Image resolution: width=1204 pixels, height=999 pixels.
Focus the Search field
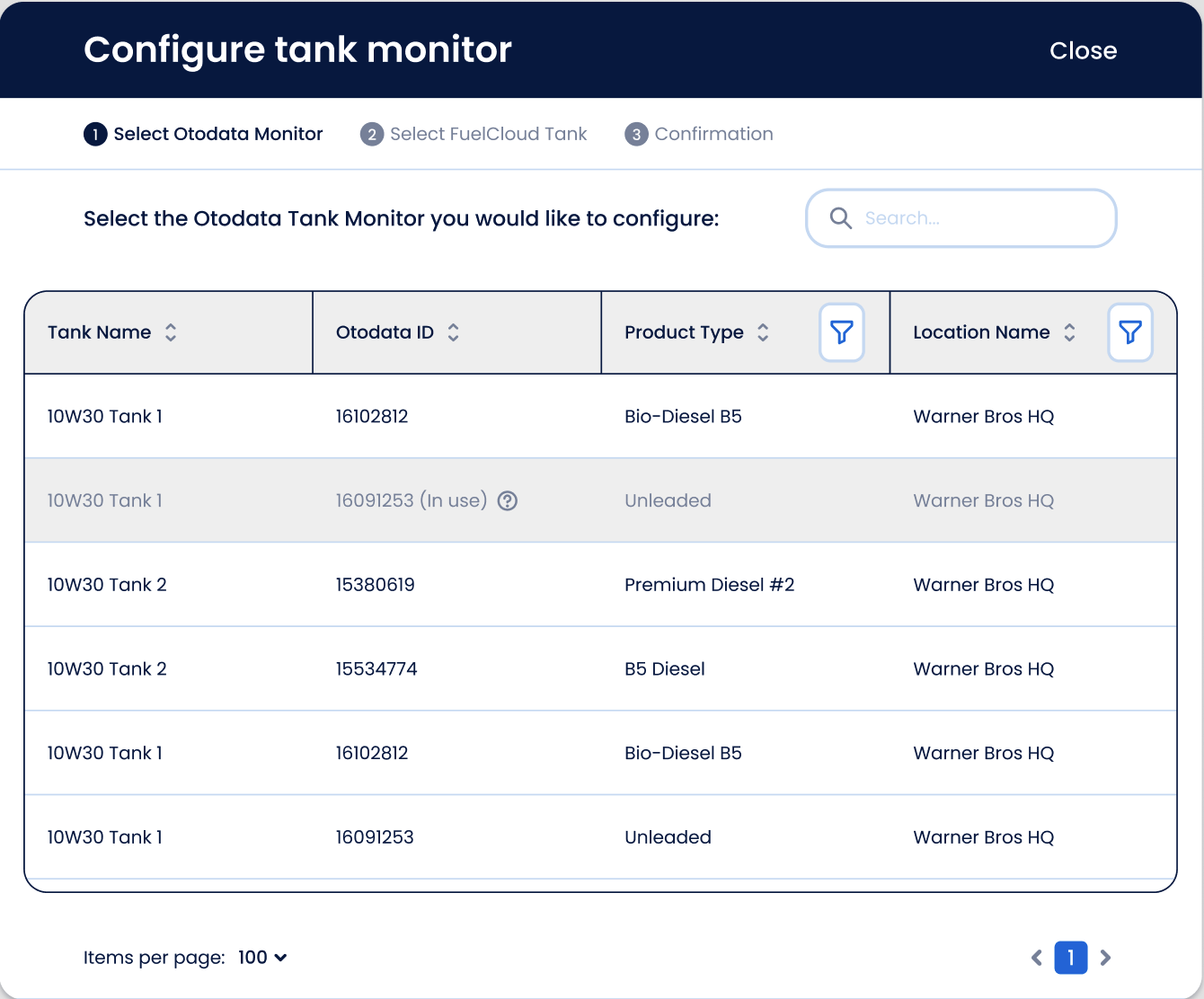(x=961, y=218)
